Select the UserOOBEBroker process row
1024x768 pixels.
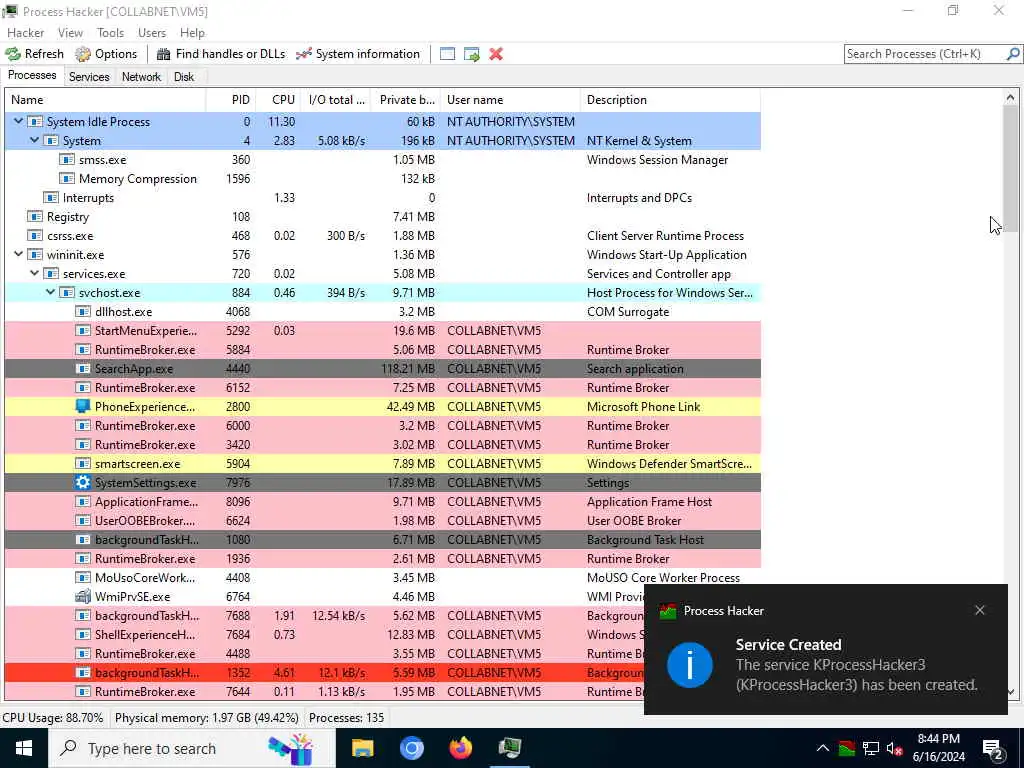(x=383, y=520)
